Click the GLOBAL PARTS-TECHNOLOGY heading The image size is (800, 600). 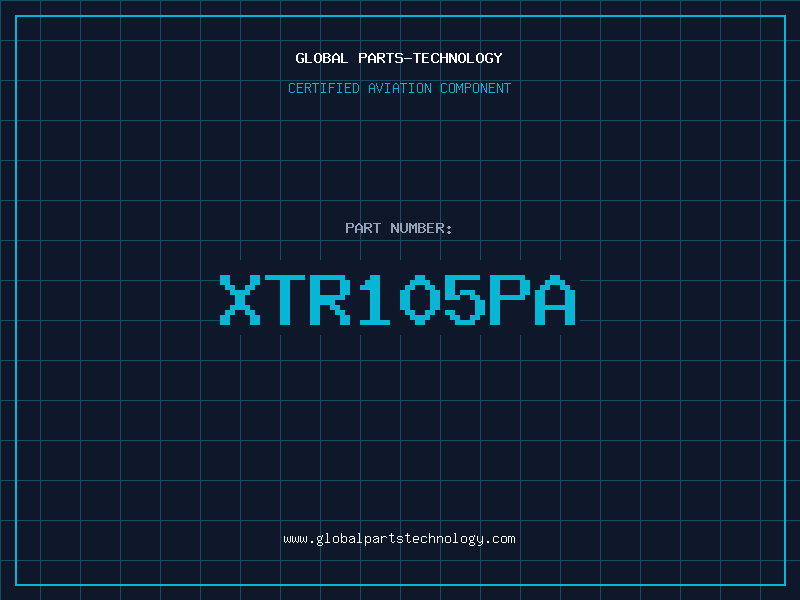399,58
